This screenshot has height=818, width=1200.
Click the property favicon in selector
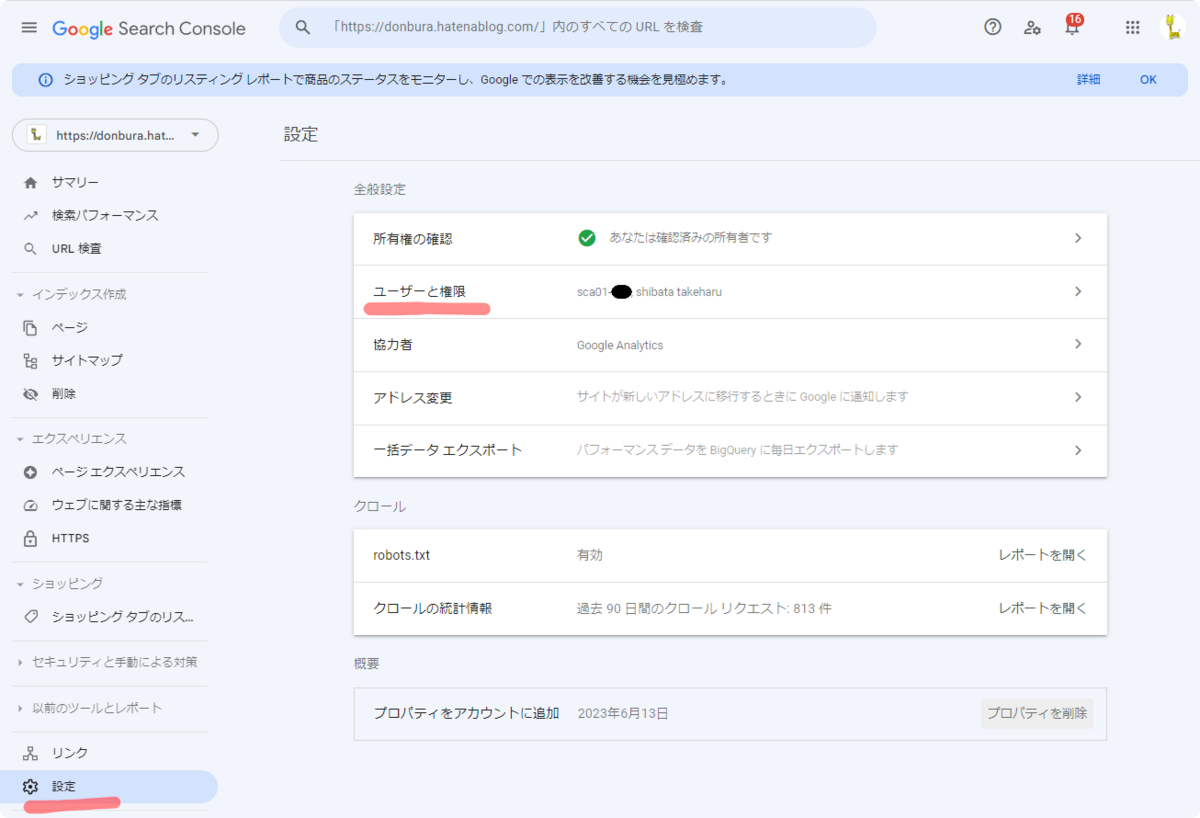point(35,135)
